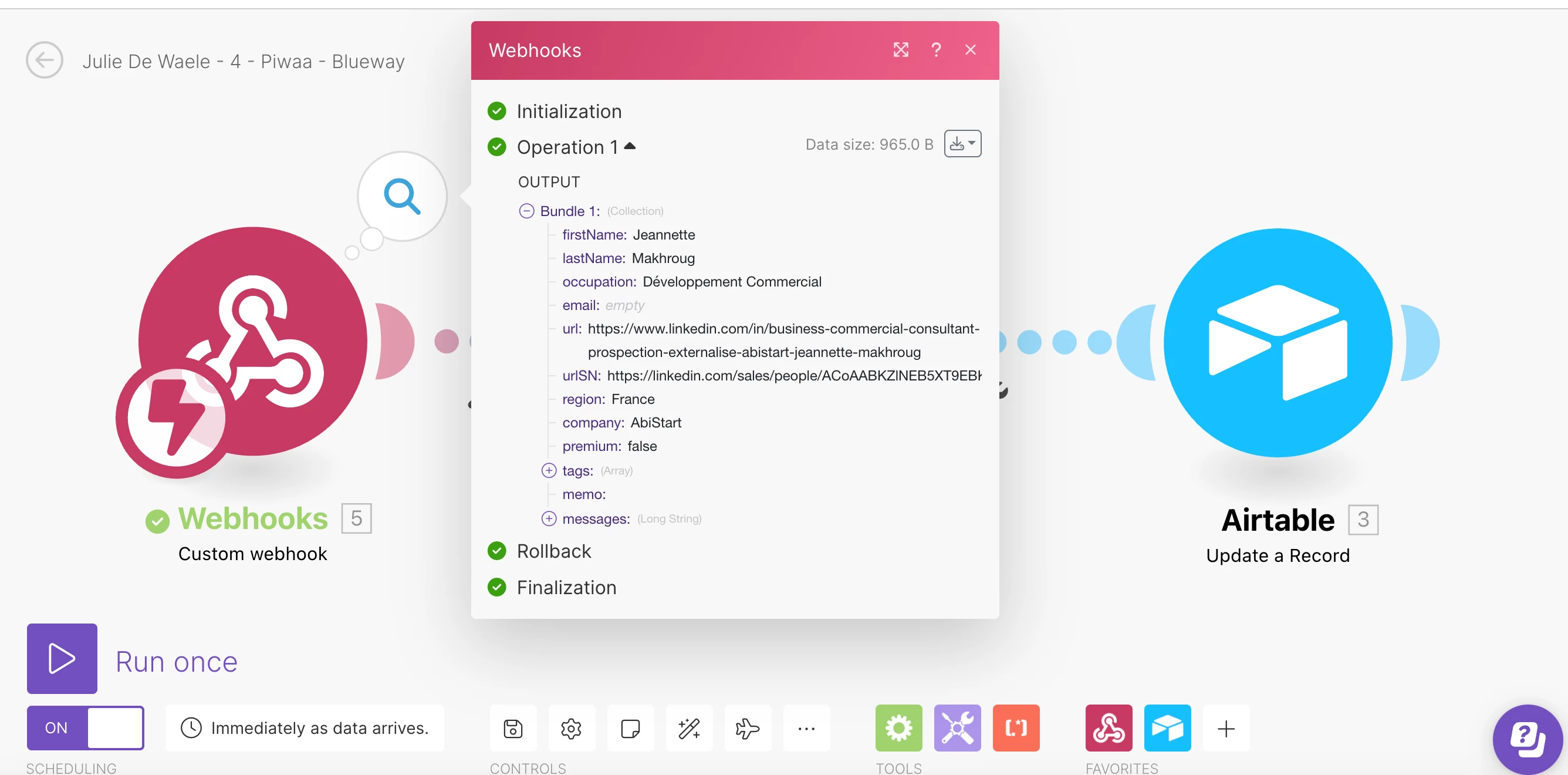Expand the messages long string
Viewport: 1568px width, 775px height.
(549, 518)
